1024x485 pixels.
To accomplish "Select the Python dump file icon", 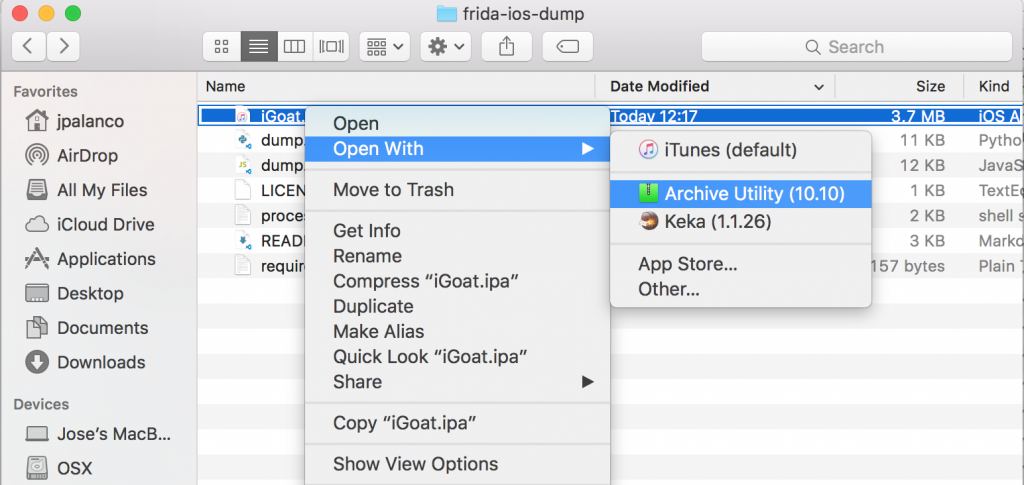I will coord(242,140).
